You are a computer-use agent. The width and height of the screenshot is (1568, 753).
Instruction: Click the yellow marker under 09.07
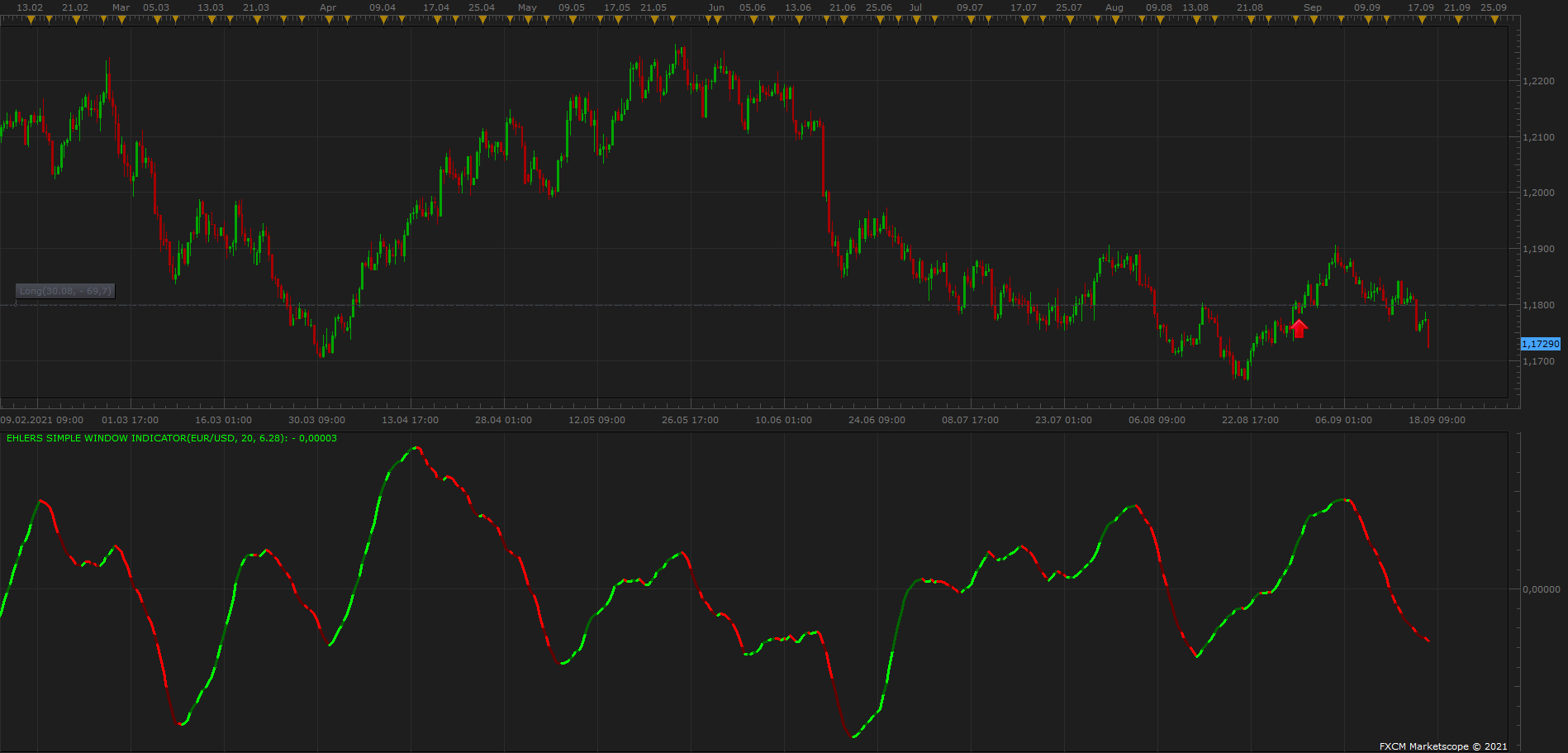[971, 20]
